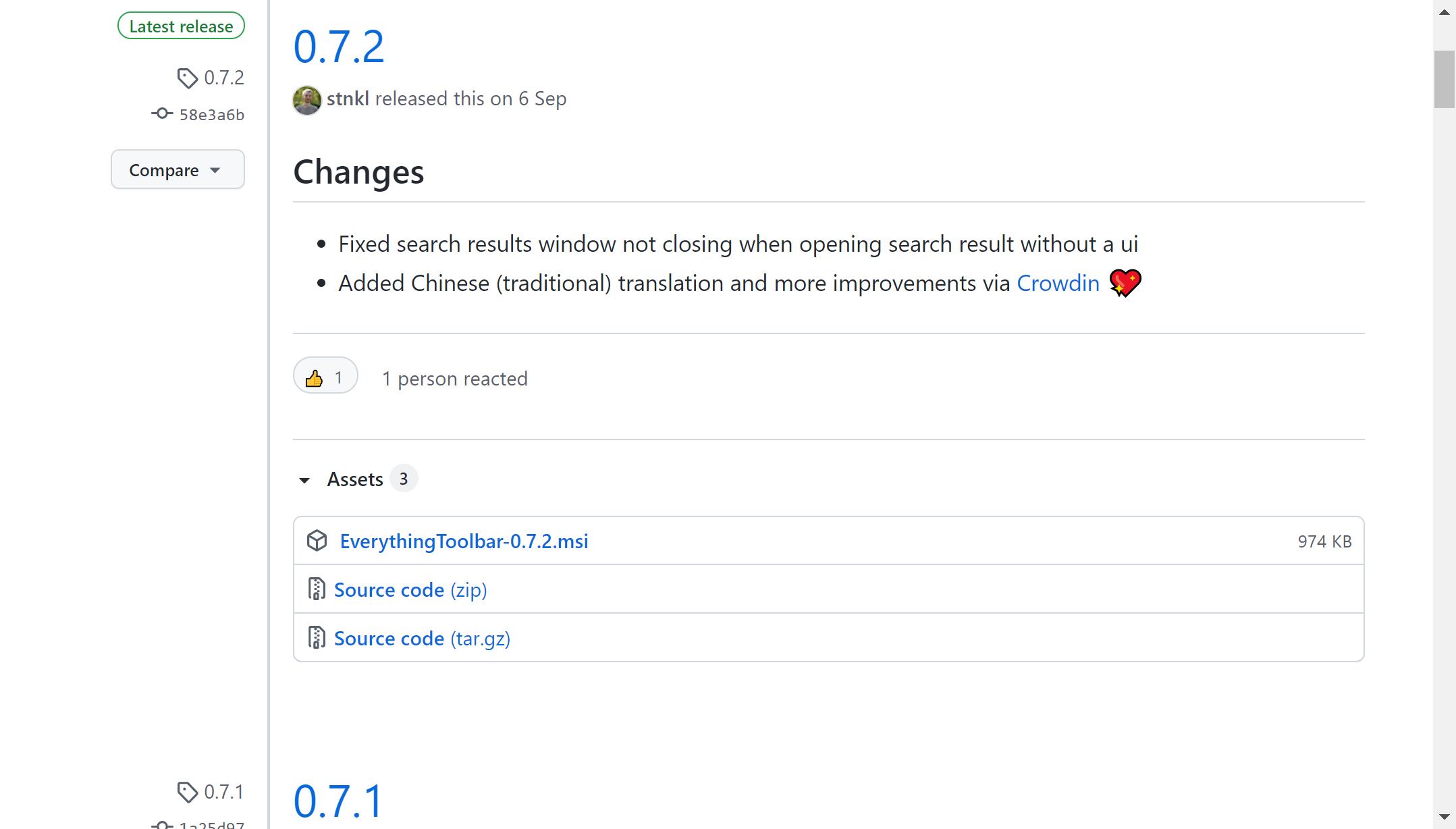Click the archive icon for Source code (tar.gz)
The height and width of the screenshot is (829, 1456).
tap(316, 638)
